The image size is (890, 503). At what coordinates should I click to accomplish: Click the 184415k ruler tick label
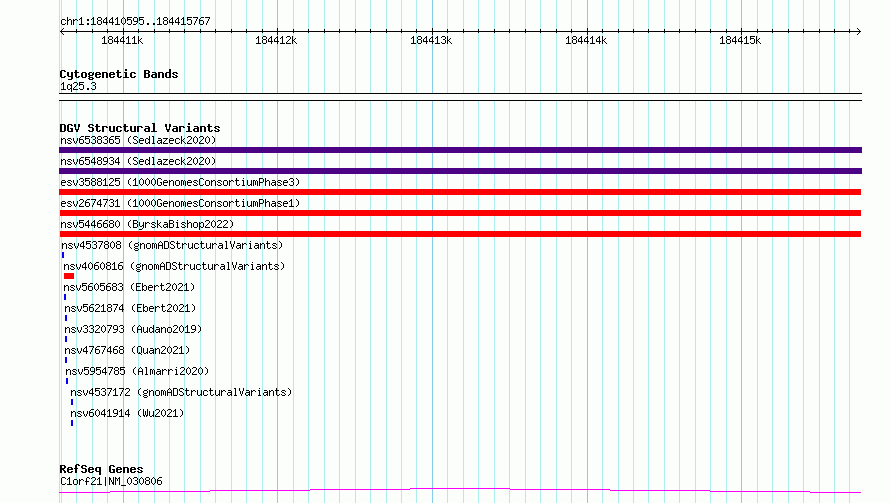coord(740,40)
